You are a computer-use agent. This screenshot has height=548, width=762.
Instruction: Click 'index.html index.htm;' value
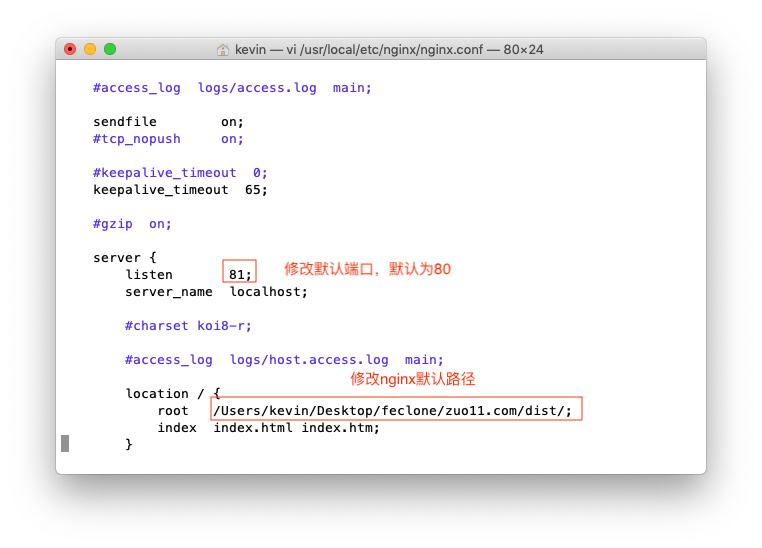pyautogui.click(x=296, y=428)
